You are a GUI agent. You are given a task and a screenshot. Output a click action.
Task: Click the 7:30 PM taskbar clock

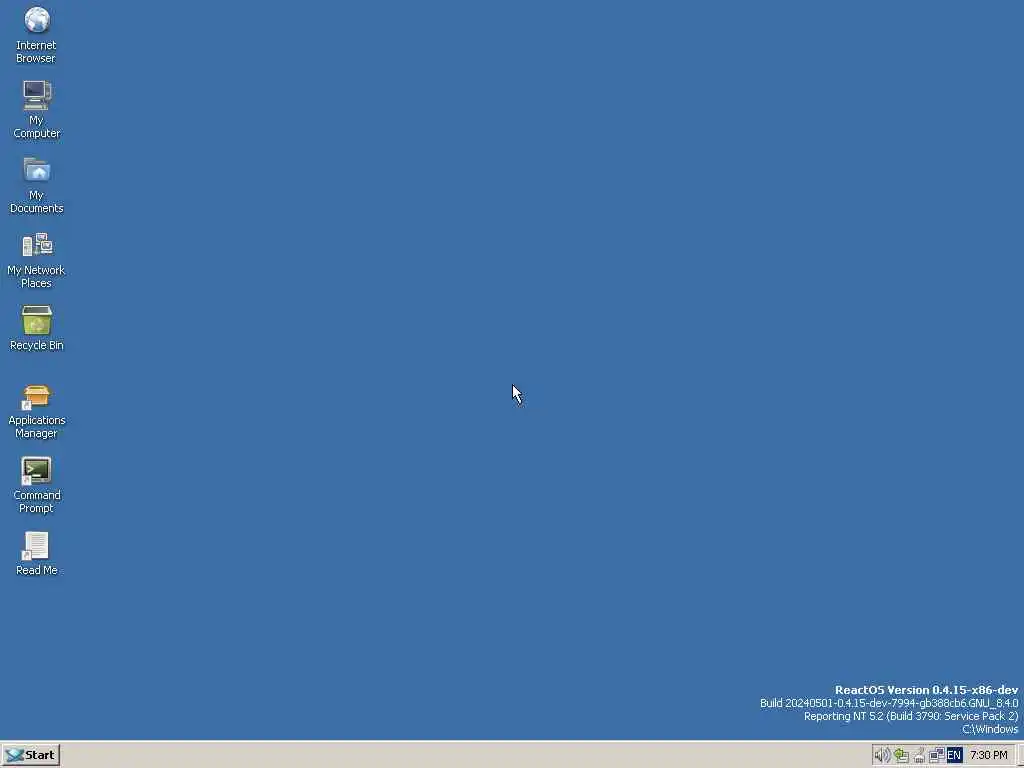click(989, 755)
